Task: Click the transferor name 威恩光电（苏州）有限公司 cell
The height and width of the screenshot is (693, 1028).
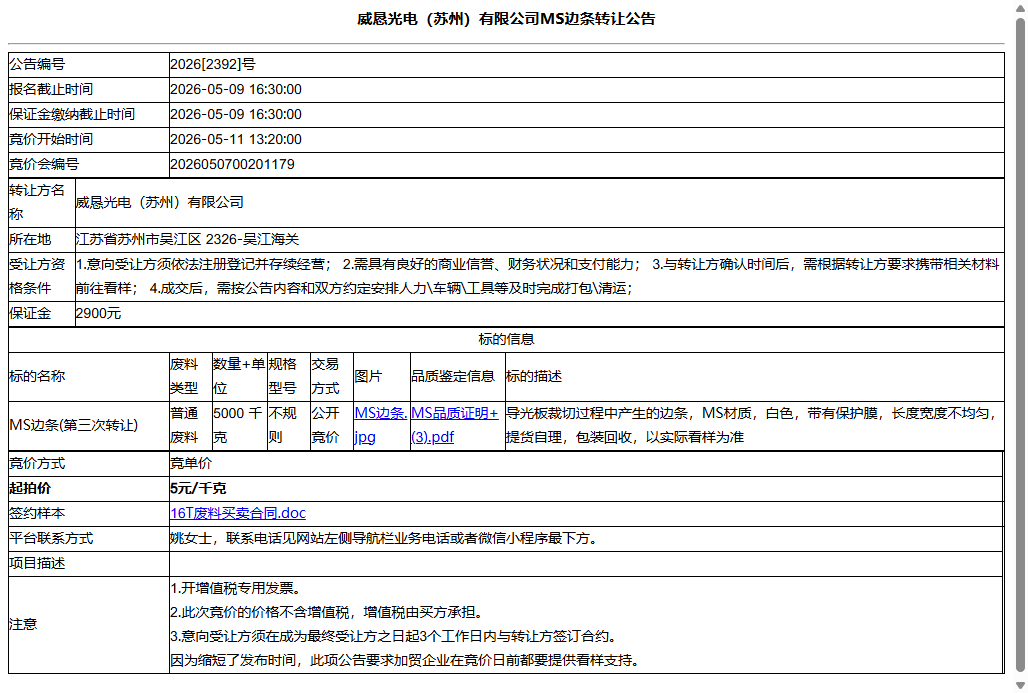Action: [539, 203]
